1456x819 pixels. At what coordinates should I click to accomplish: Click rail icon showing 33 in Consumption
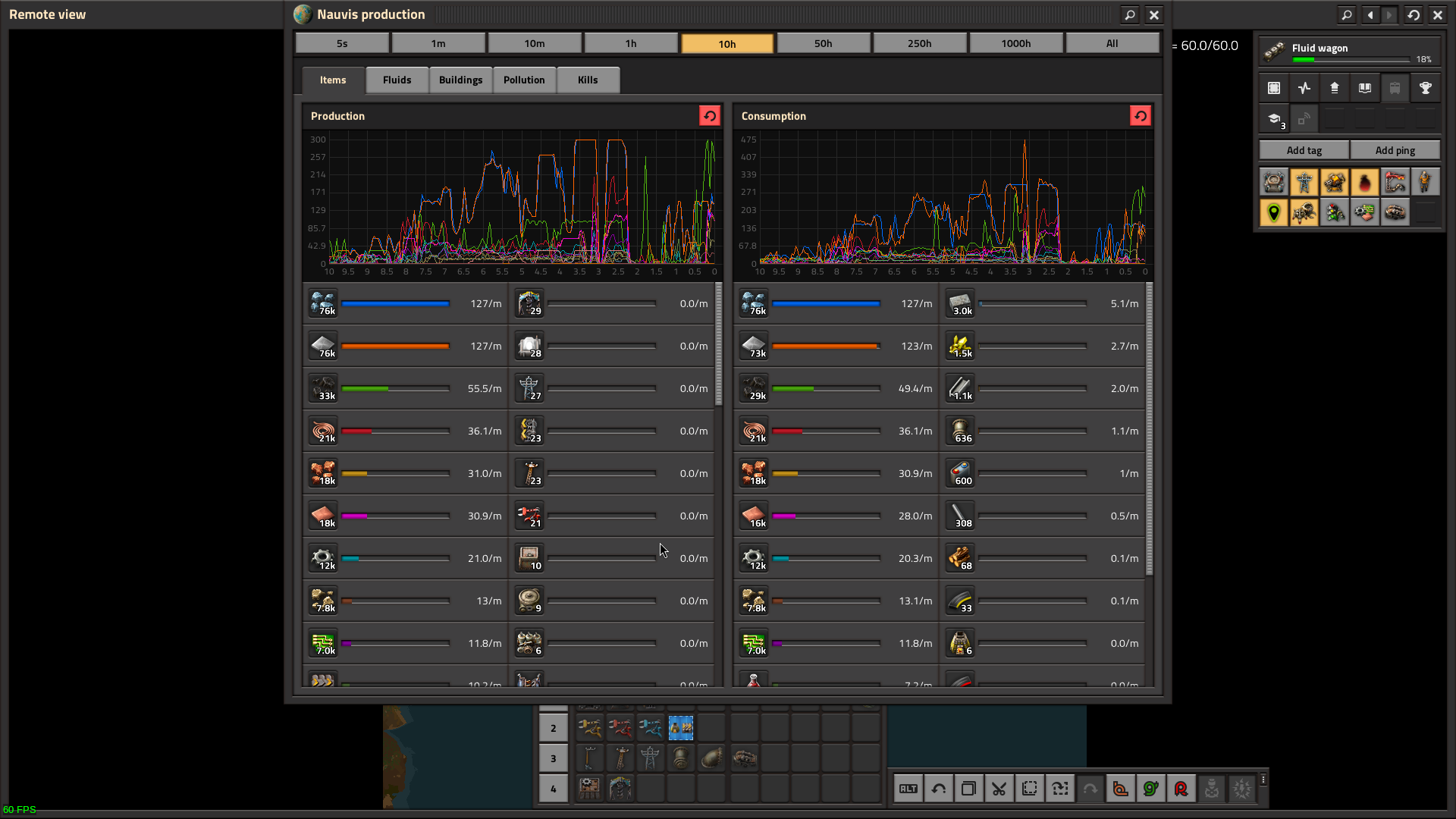click(x=960, y=601)
